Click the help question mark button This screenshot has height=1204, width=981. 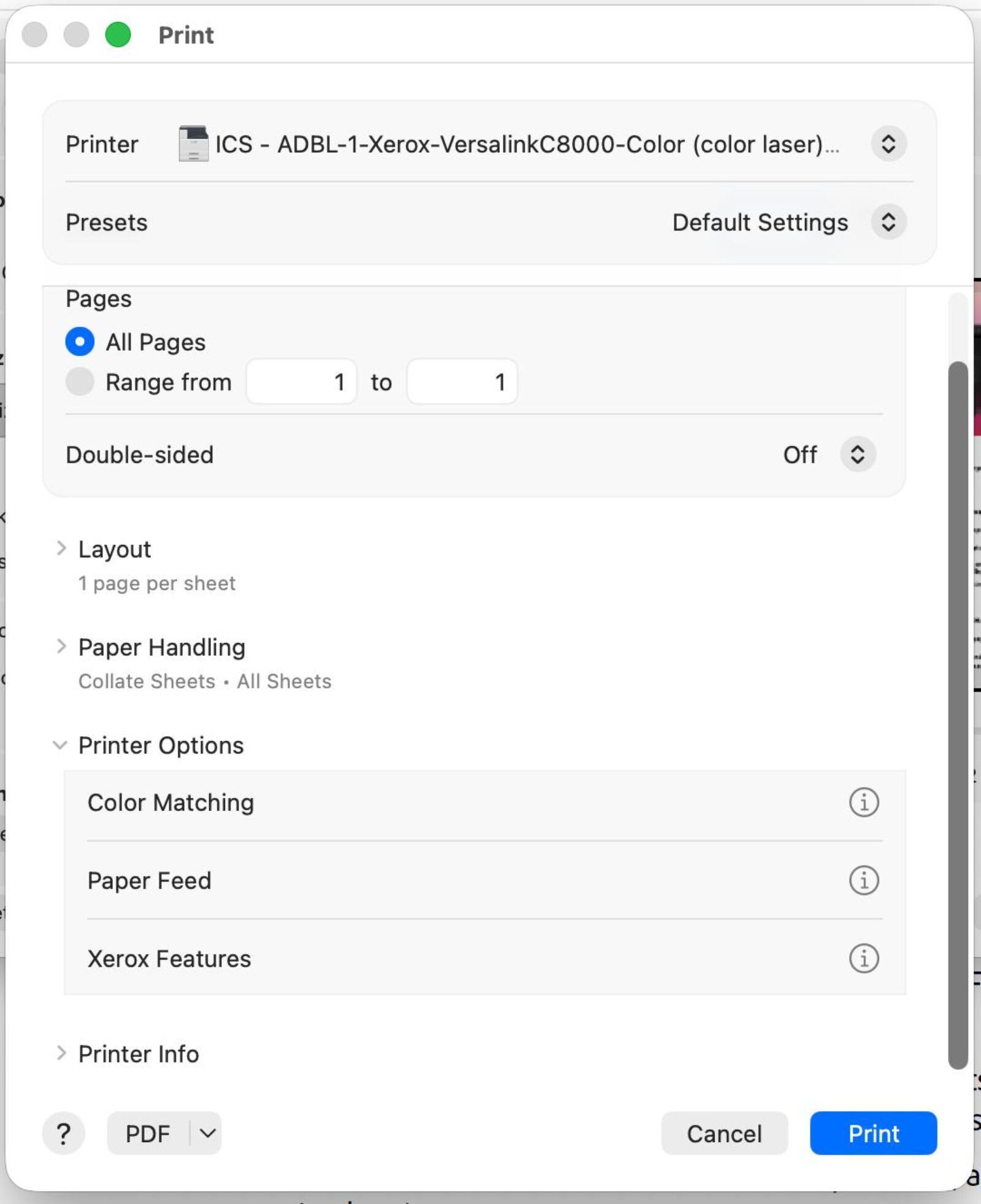point(63,1134)
